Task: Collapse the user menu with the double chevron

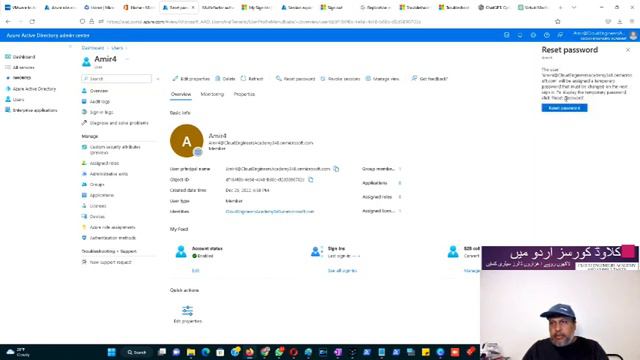Action: (158, 78)
